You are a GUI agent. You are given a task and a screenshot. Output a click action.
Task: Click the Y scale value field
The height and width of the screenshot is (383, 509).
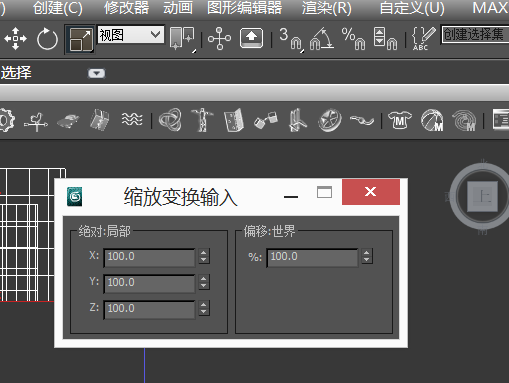pyautogui.click(x=149, y=283)
